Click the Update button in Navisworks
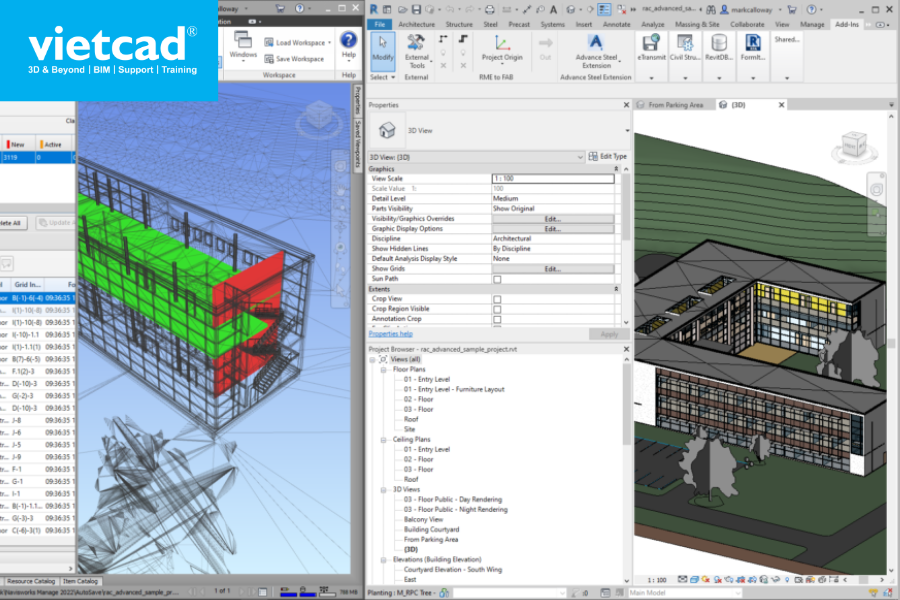Viewport: 900px width, 600px height. point(55,223)
